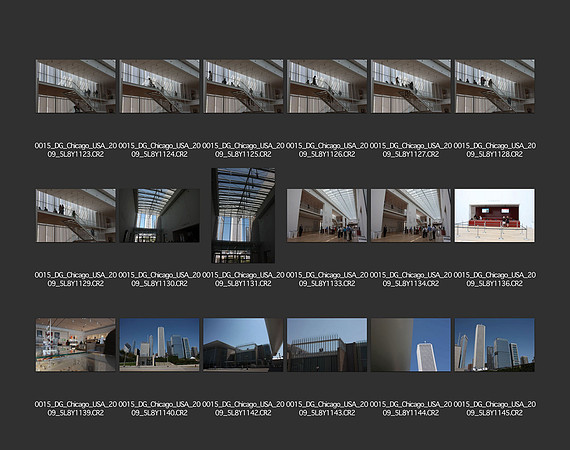570x450 pixels.
Task: Click filename label ending 5L8Y1136.CR2
Action: (x=494, y=279)
